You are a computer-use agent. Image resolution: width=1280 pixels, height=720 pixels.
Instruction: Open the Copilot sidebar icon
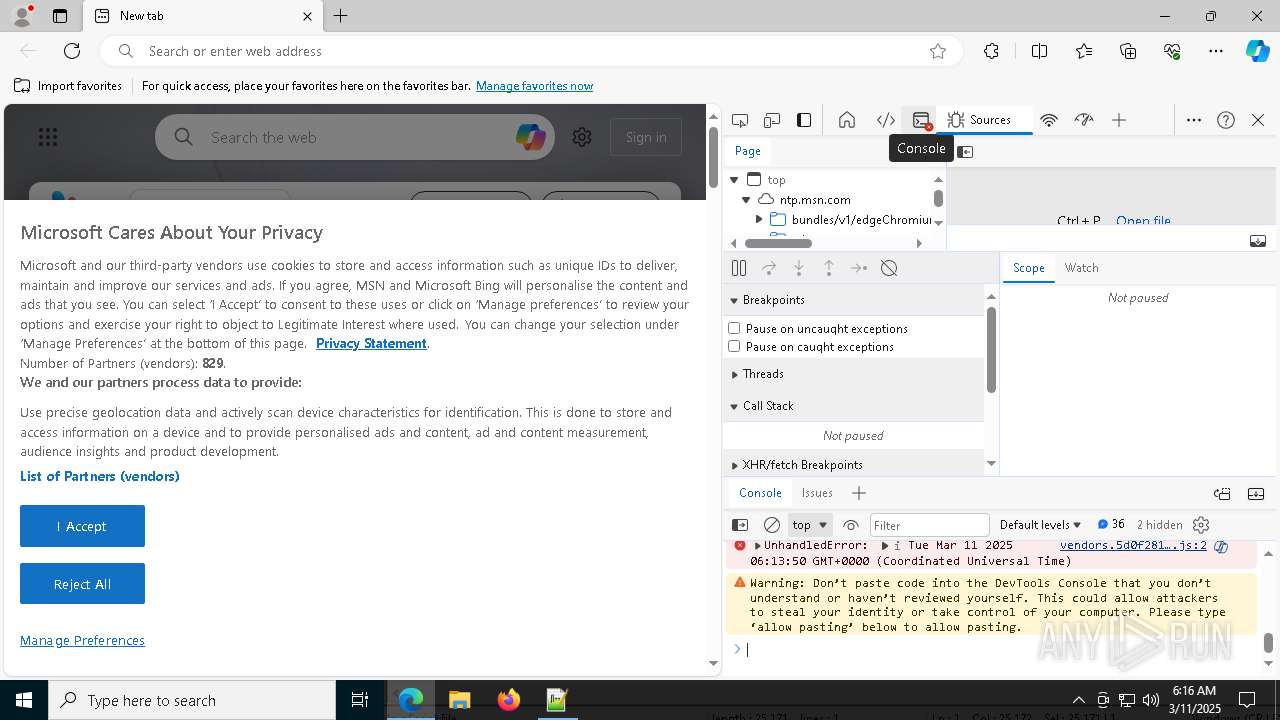click(1257, 51)
